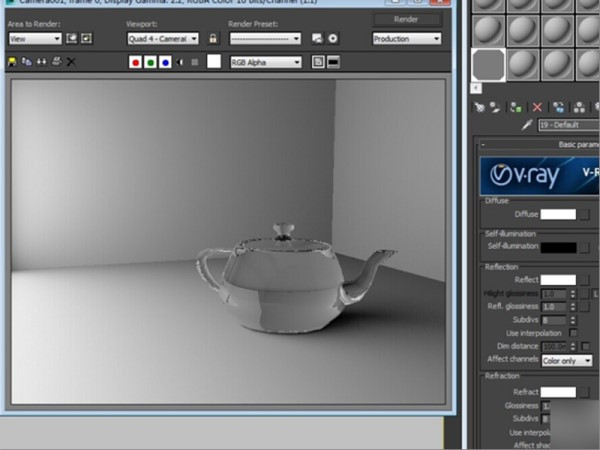
Task: Select the empty highlighted material slot
Action: coord(488,66)
